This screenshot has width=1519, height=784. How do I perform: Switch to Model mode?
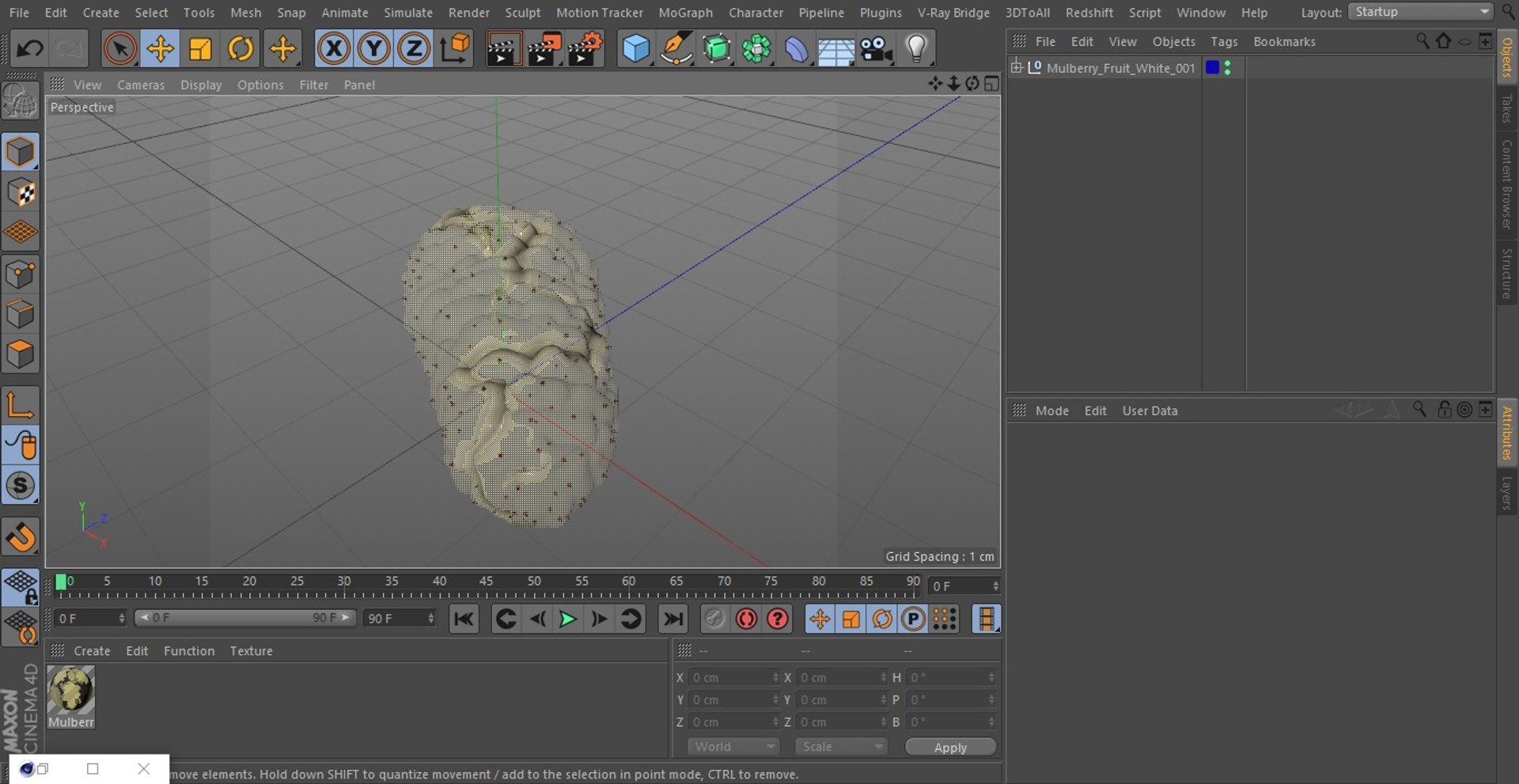20,152
